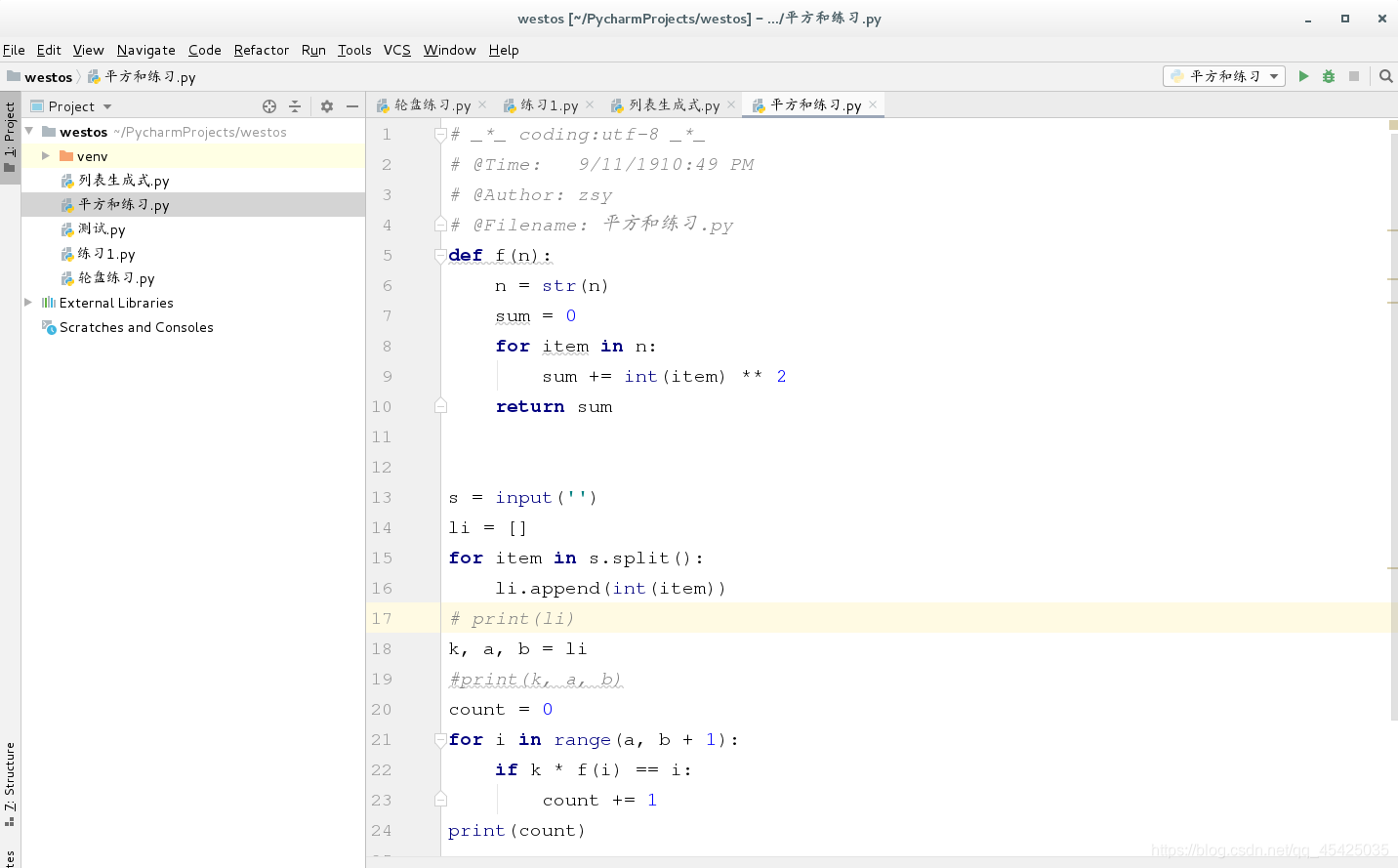Open the Tools menu

pos(354,50)
